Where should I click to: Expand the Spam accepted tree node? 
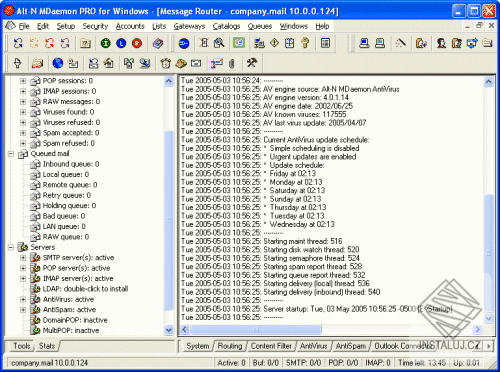[x=23, y=133]
